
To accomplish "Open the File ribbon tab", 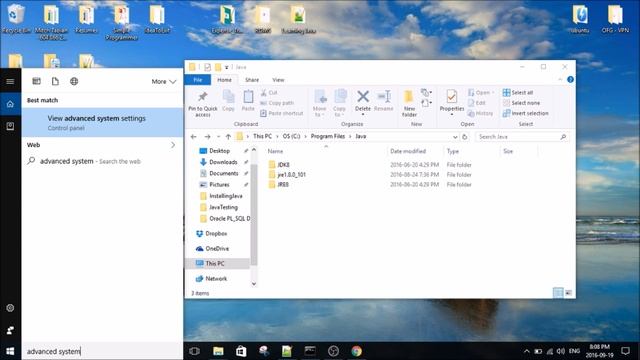I will pos(198,80).
